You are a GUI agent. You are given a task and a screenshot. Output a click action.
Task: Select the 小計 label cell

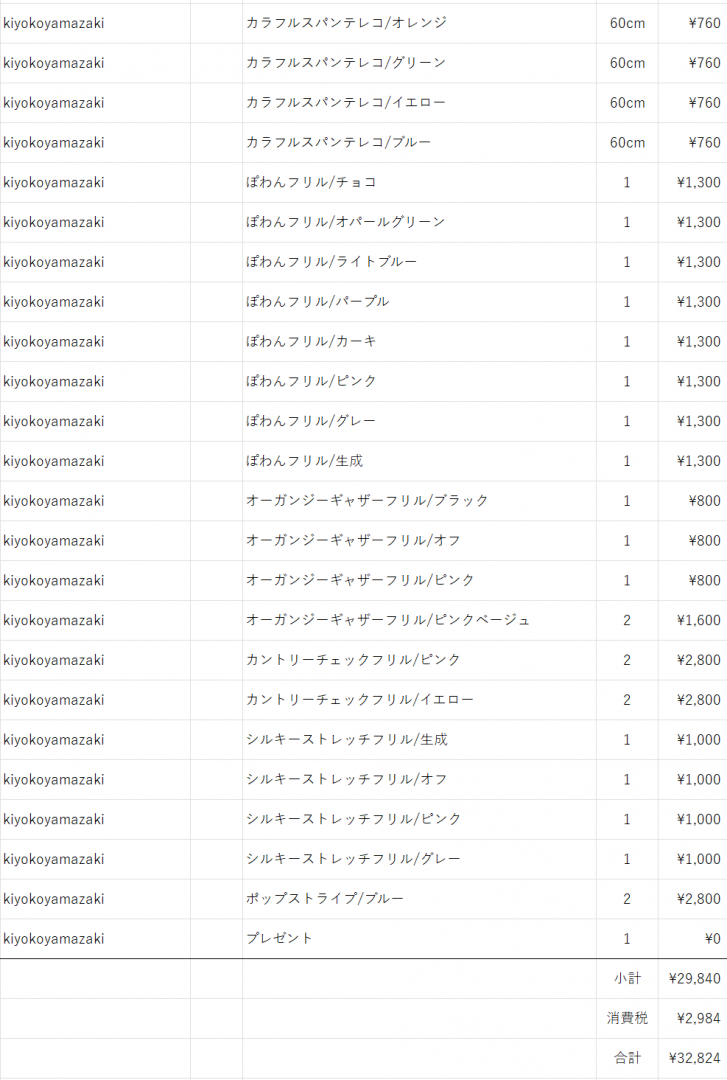(x=627, y=979)
